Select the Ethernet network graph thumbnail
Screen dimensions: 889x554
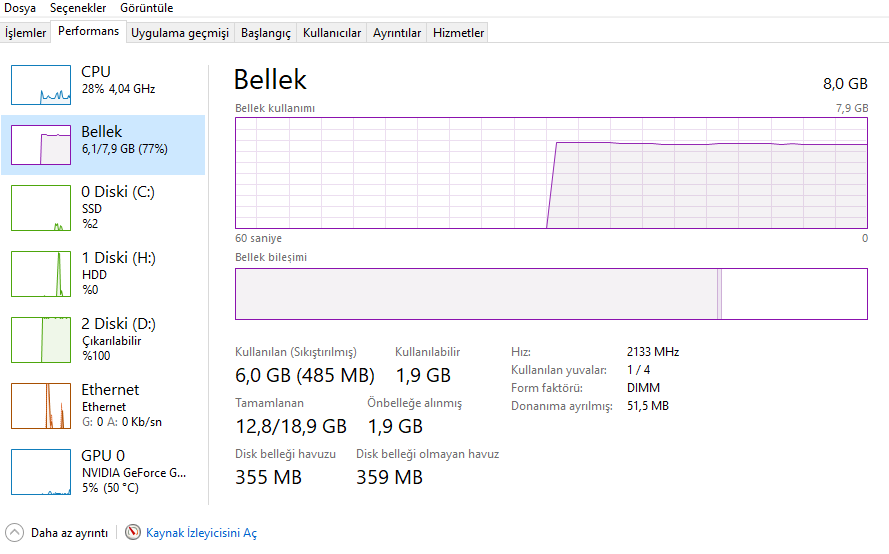41,405
